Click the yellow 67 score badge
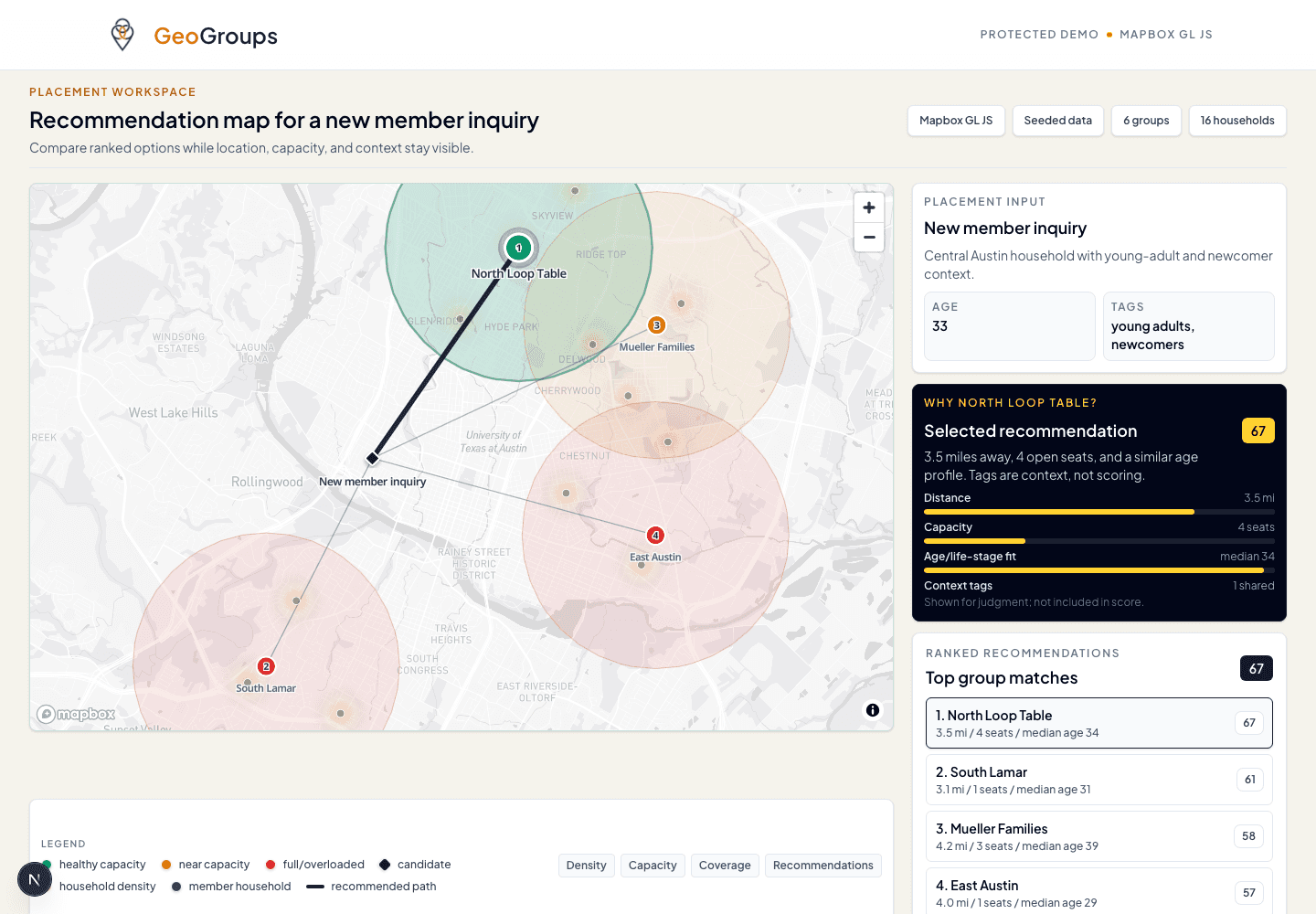The width and height of the screenshot is (1316, 914). pos(1258,430)
